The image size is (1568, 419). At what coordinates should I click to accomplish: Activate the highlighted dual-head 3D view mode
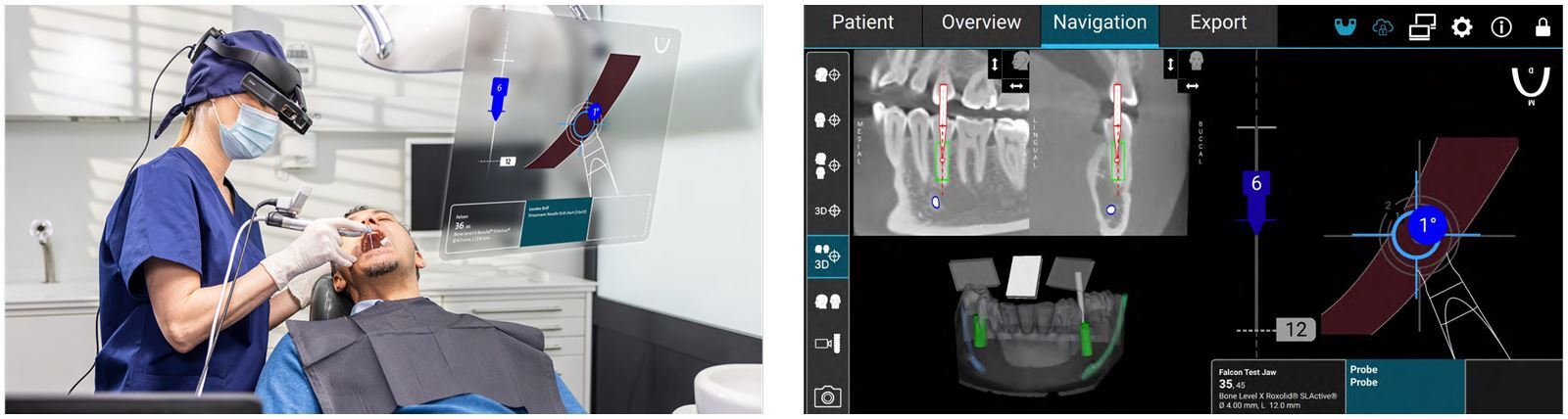point(827,256)
